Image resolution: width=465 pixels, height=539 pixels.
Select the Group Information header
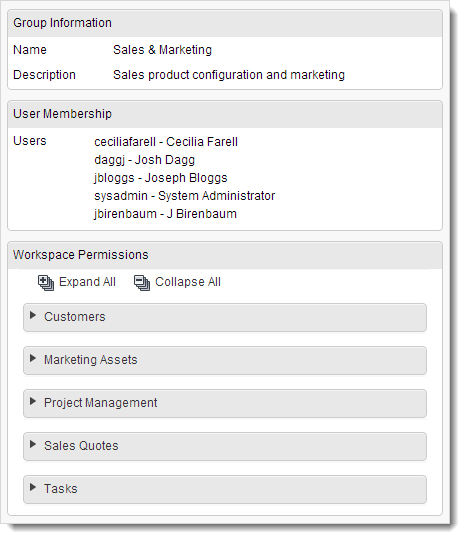[225, 23]
